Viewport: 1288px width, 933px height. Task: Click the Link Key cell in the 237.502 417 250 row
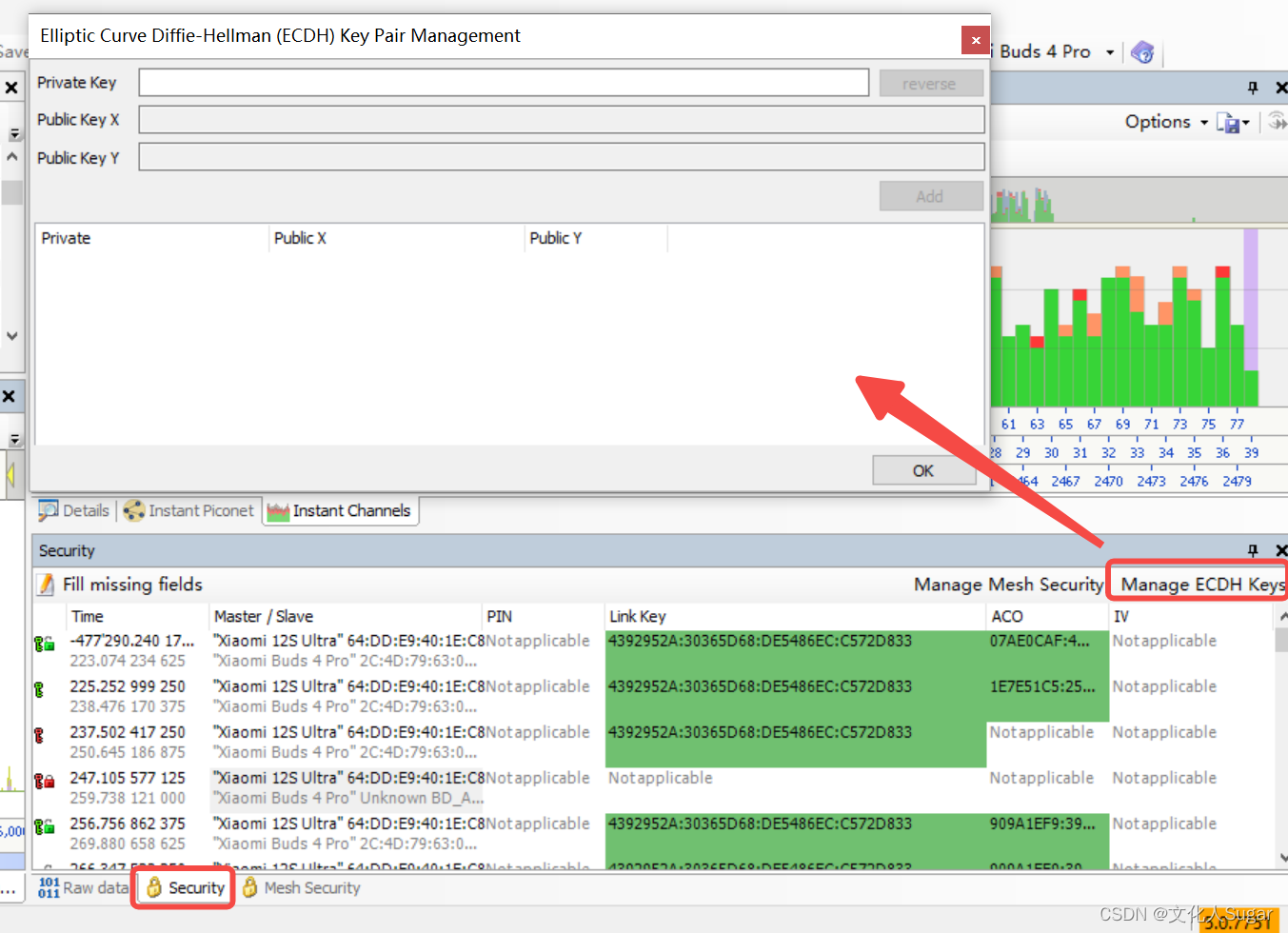pos(796,744)
